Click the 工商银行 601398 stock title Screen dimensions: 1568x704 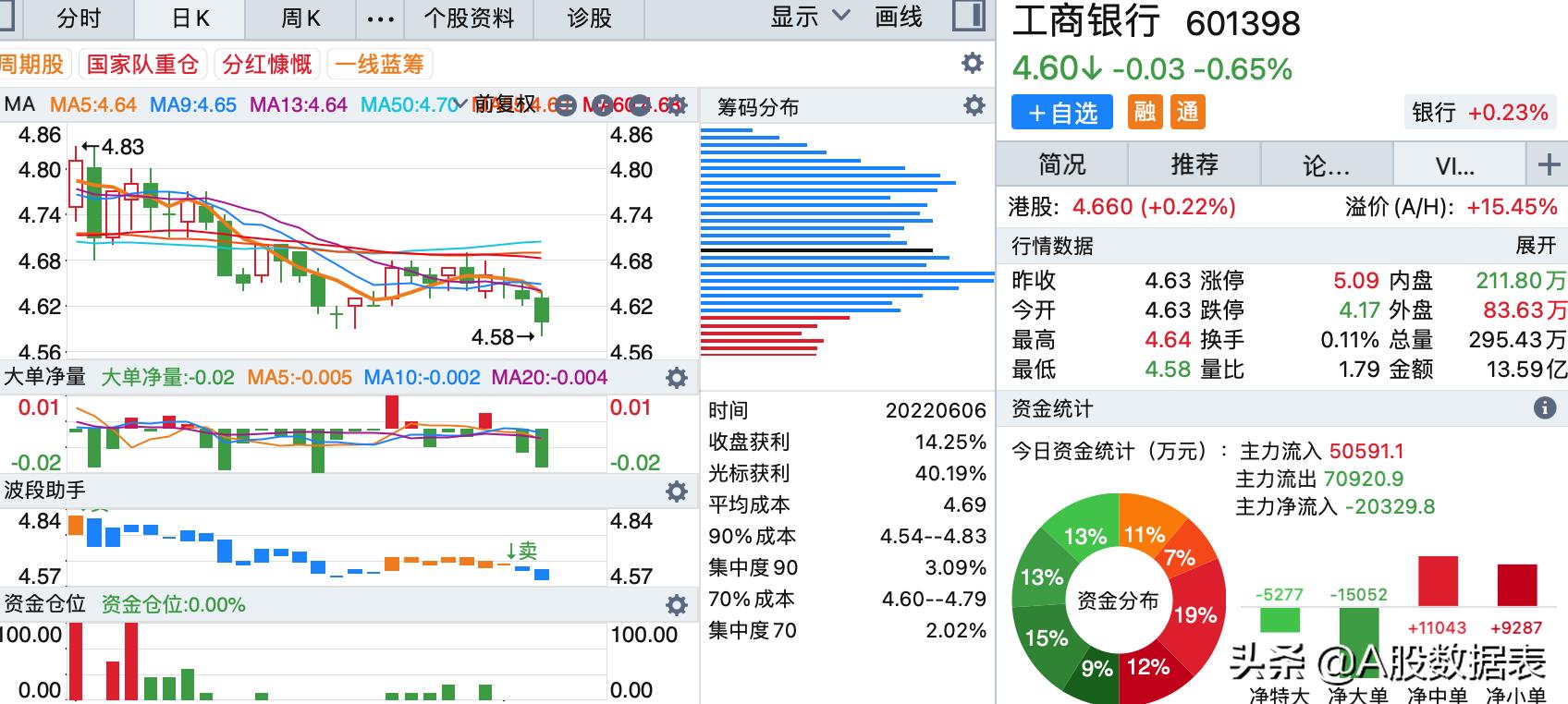1156,22
